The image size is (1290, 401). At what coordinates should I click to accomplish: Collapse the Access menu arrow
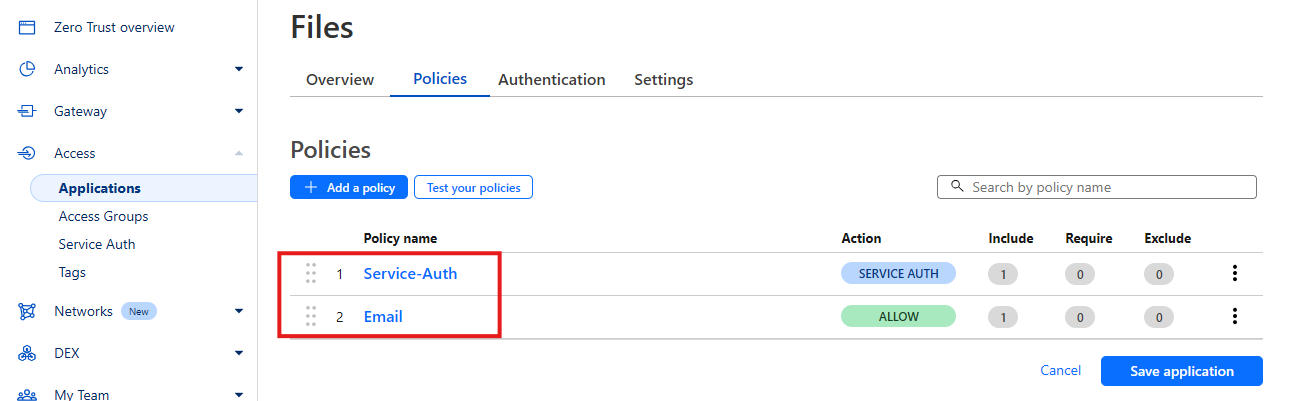[x=239, y=154]
